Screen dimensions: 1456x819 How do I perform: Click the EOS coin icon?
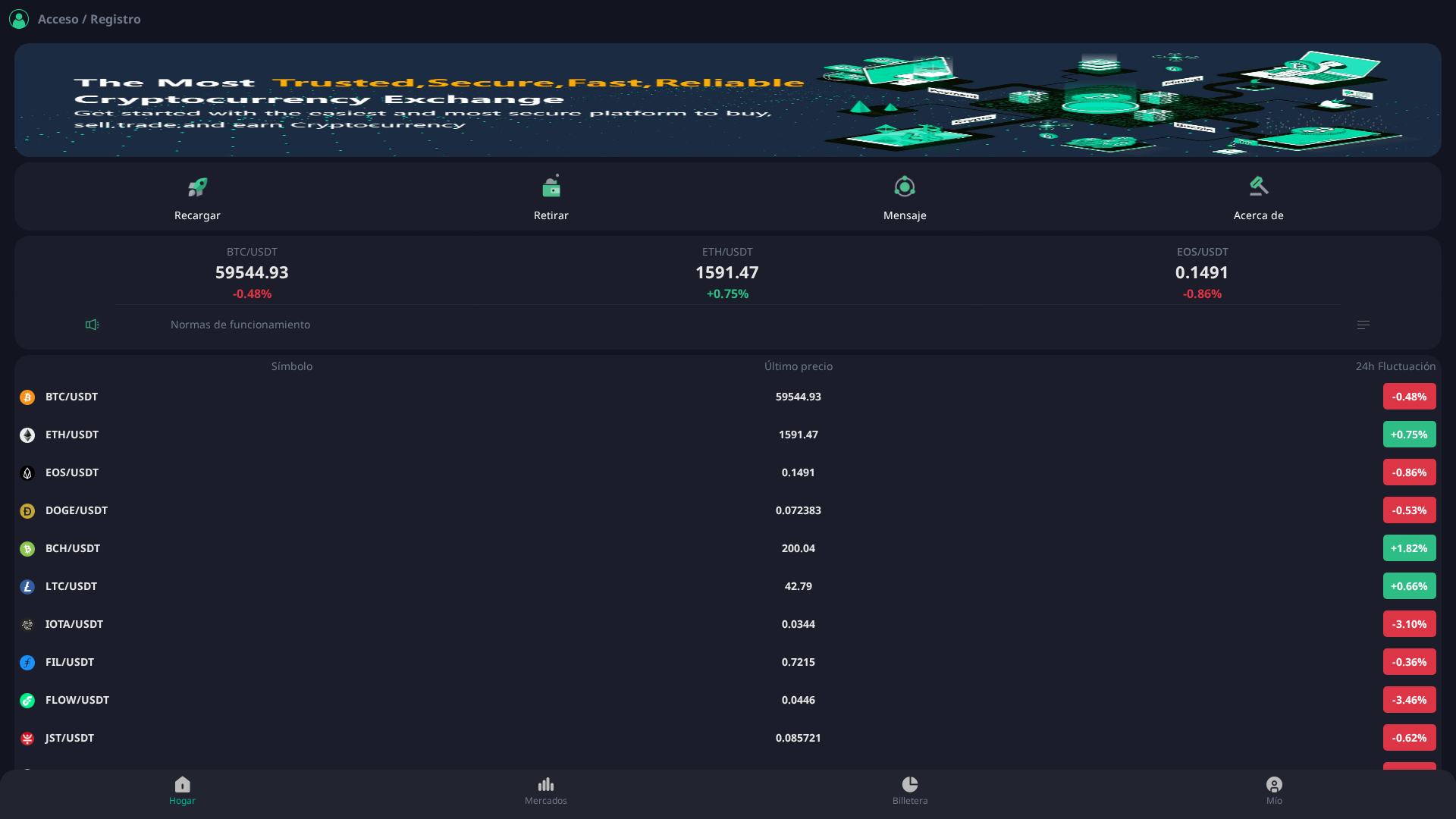click(27, 473)
